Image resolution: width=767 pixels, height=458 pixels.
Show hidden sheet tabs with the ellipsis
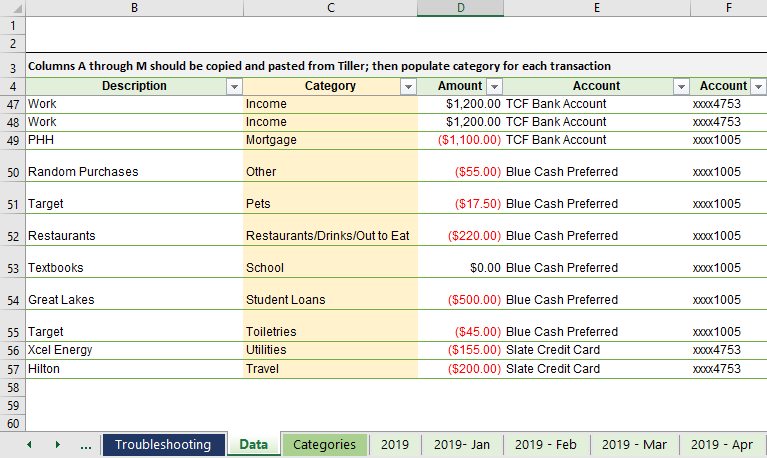pos(86,445)
